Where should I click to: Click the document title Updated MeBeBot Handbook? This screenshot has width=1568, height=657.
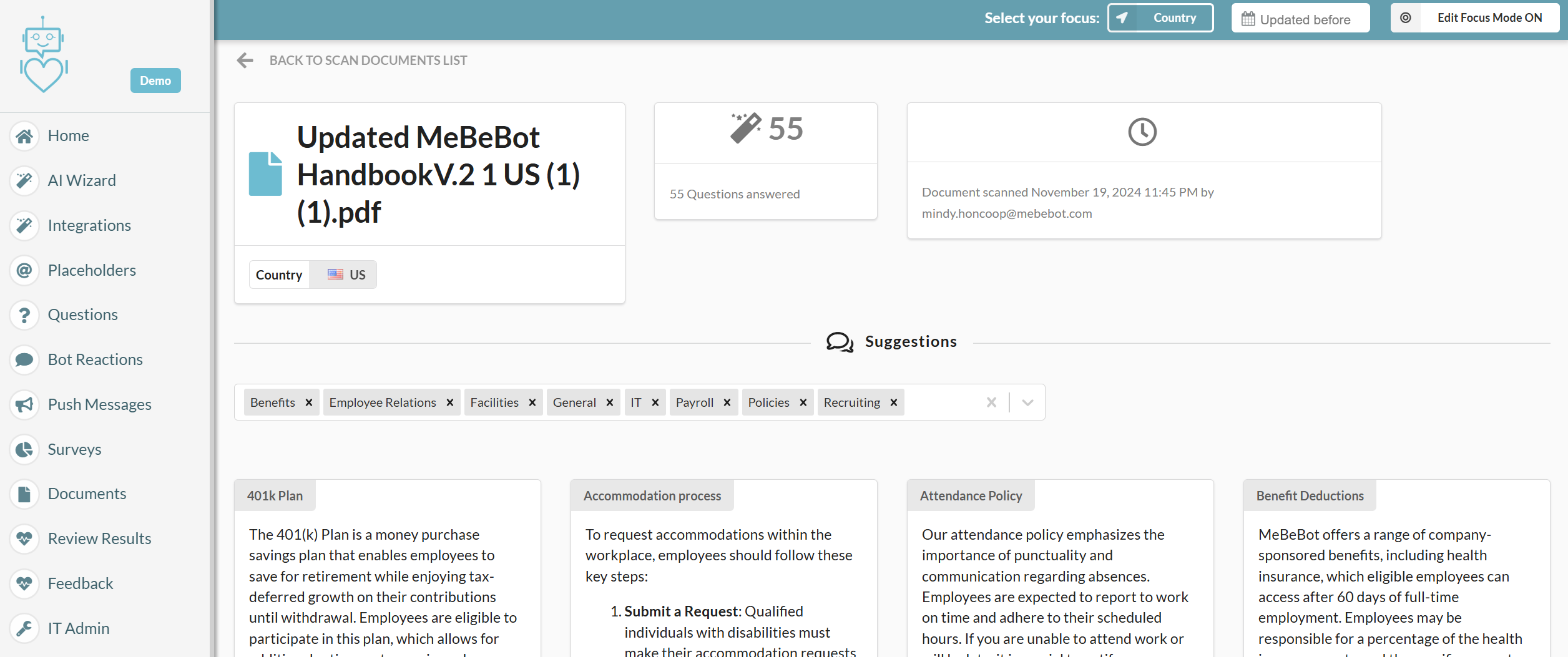point(439,175)
